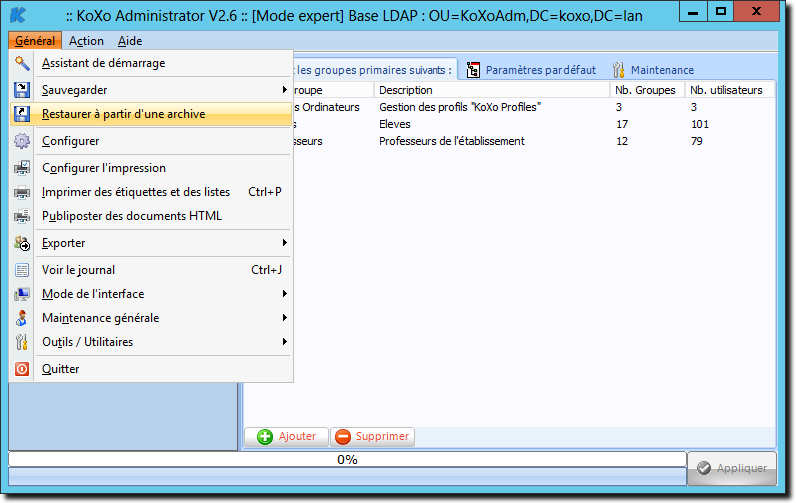Open the groupes primaires suivants tab
This screenshot has width=796, height=503.
pos(374,70)
